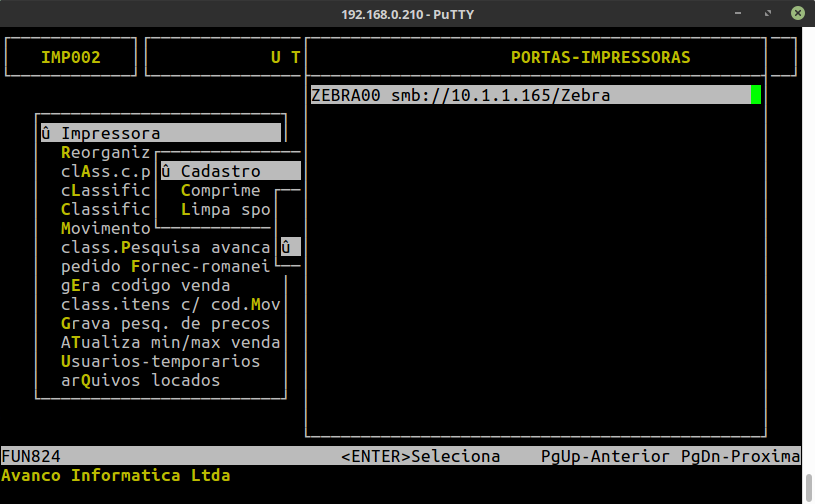Open arQuivos locados menu item
815x504 pixels.
140,381
